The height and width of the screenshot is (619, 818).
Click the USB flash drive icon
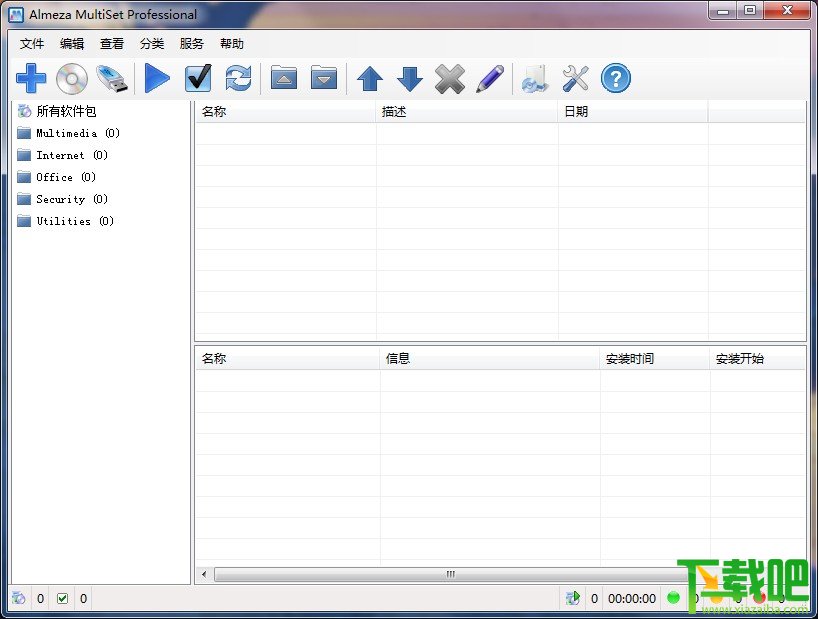pyautogui.click(x=112, y=79)
